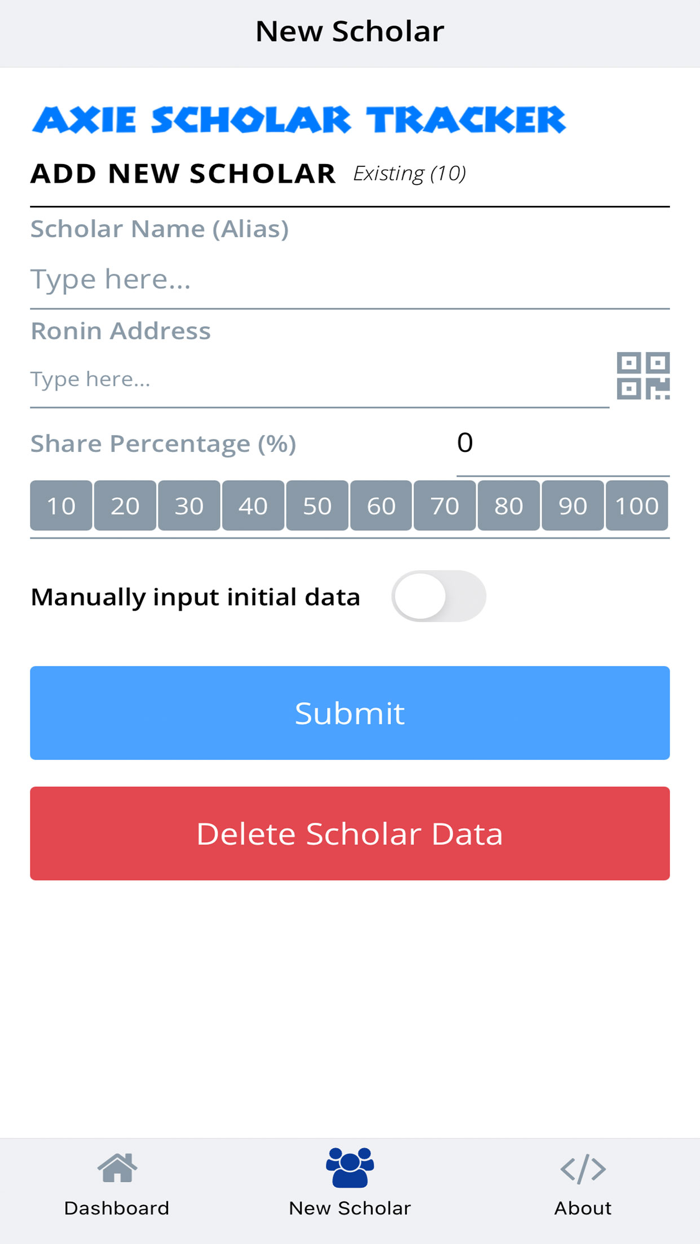The width and height of the screenshot is (700, 1244).
Task: Switch to the Dashboard tab
Action: coord(116,1187)
